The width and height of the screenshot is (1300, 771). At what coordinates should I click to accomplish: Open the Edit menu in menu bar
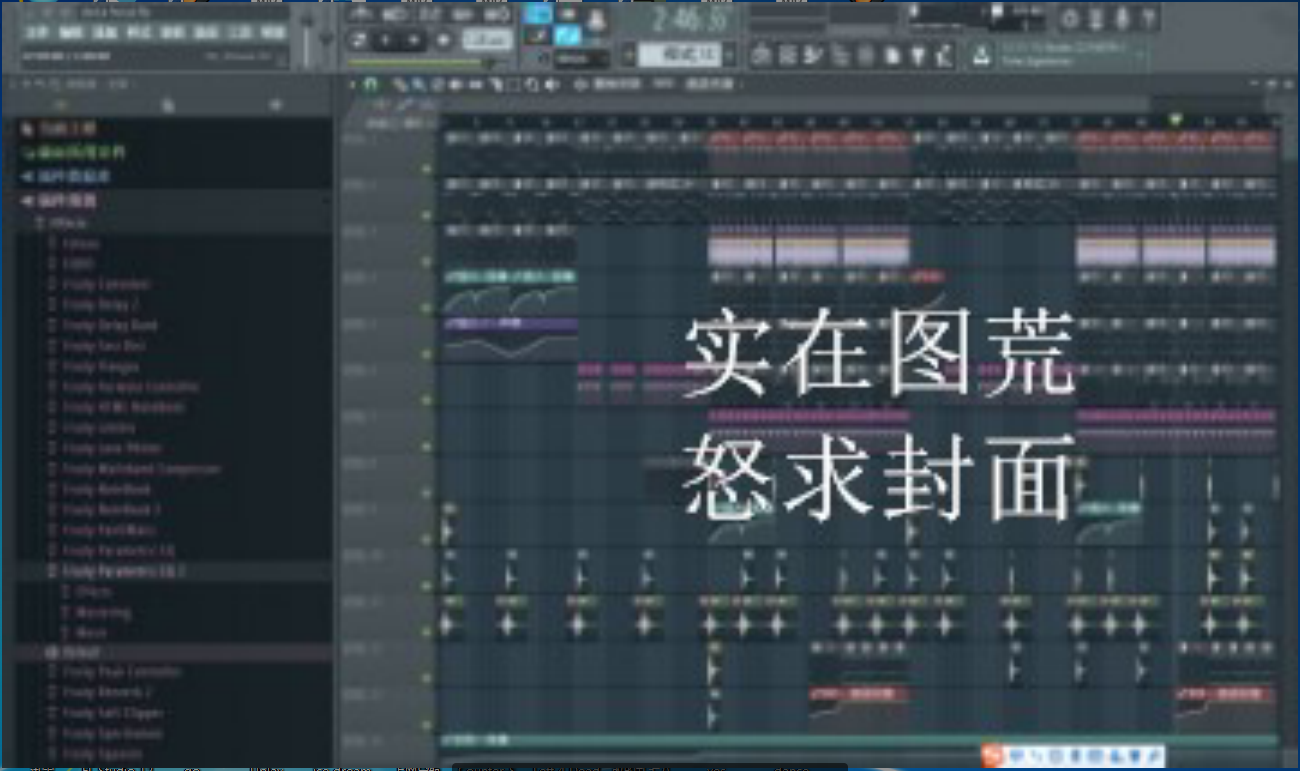pyautogui.click(x=70, y=33)
